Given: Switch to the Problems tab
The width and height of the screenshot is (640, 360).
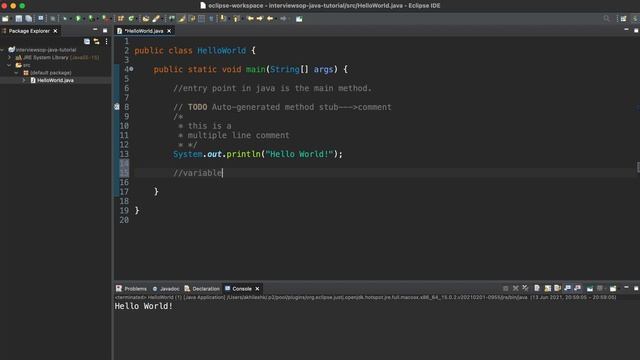Looking at the screenshot, I should (131, 289).
